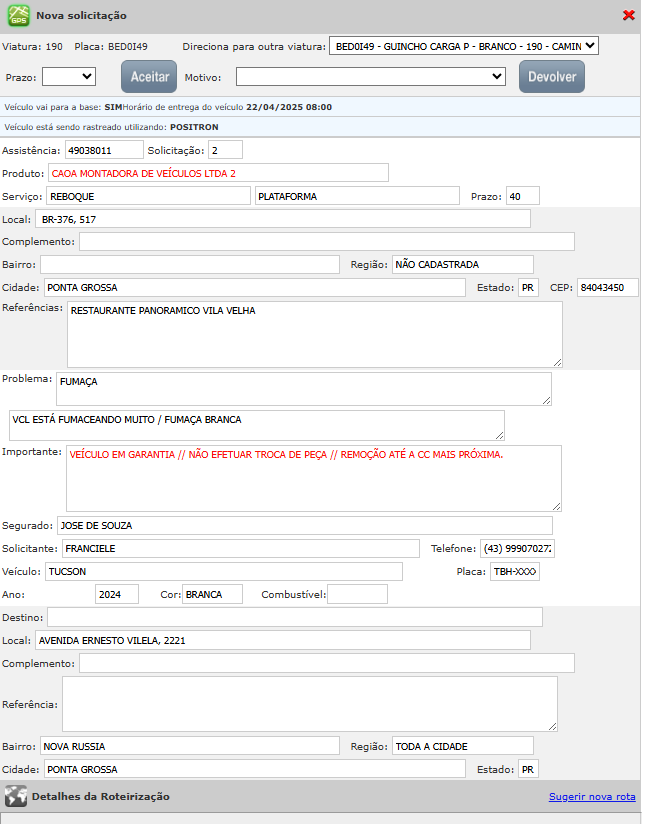Screen dimensions: 659x824
Task: Open the Motivo dropdown list
Action: 371,76
